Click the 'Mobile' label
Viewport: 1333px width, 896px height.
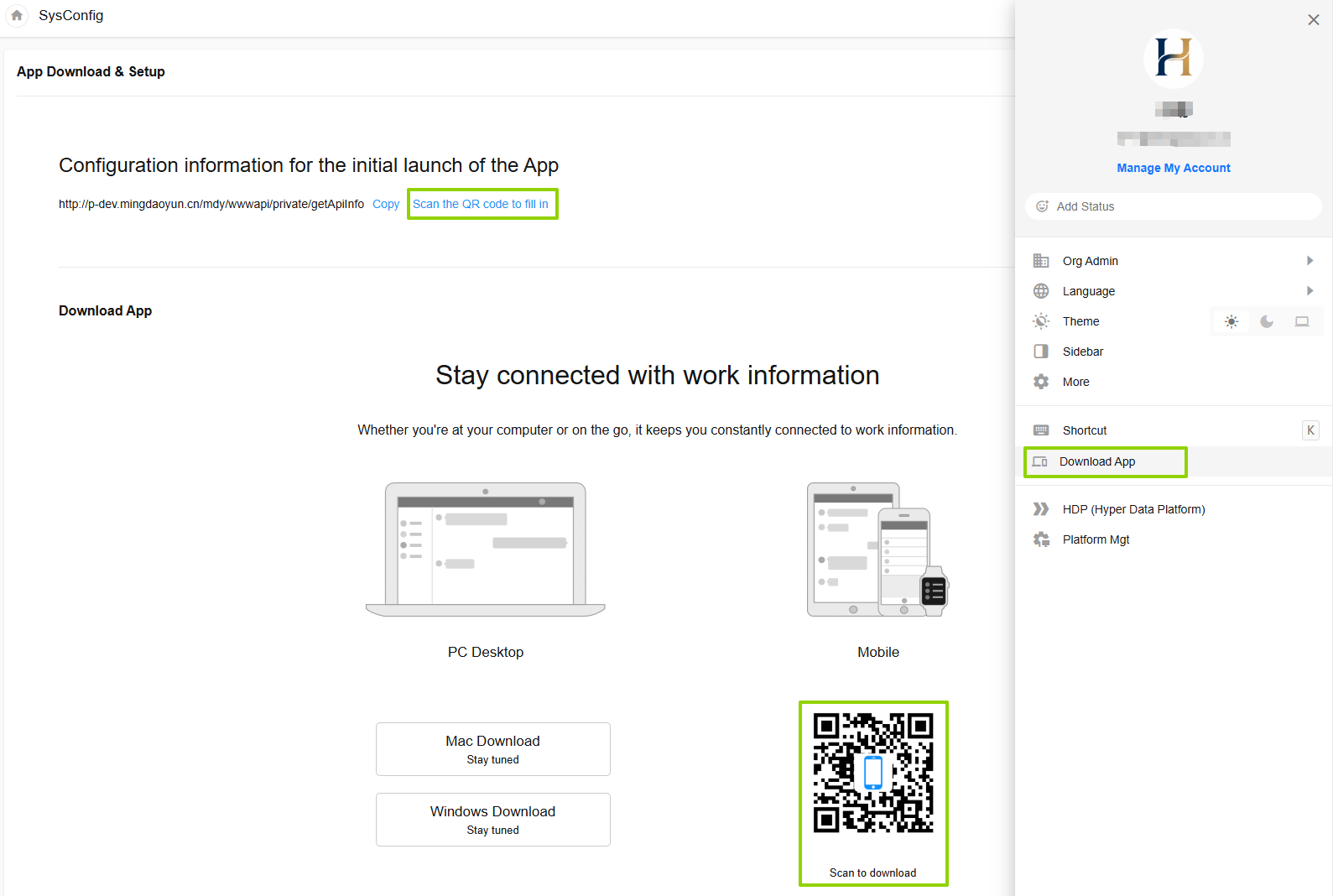click(x=878, y=652)
